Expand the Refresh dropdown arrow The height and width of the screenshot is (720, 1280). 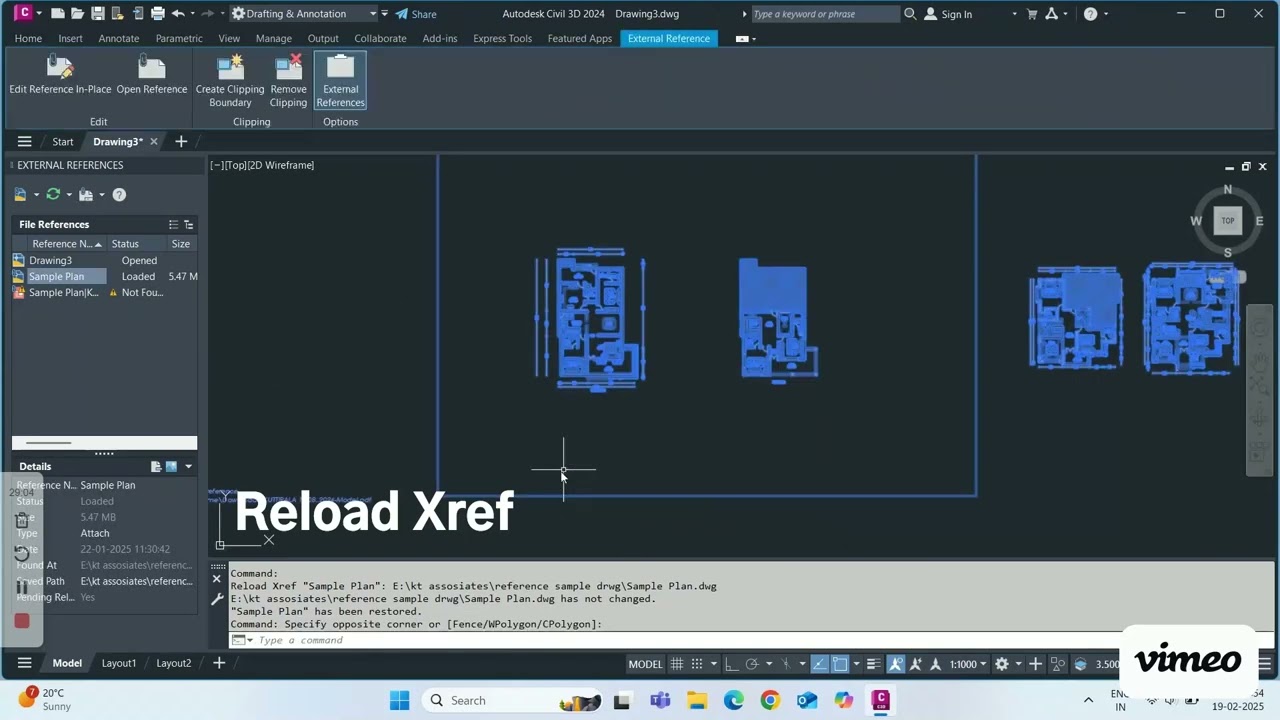(69, 195)
